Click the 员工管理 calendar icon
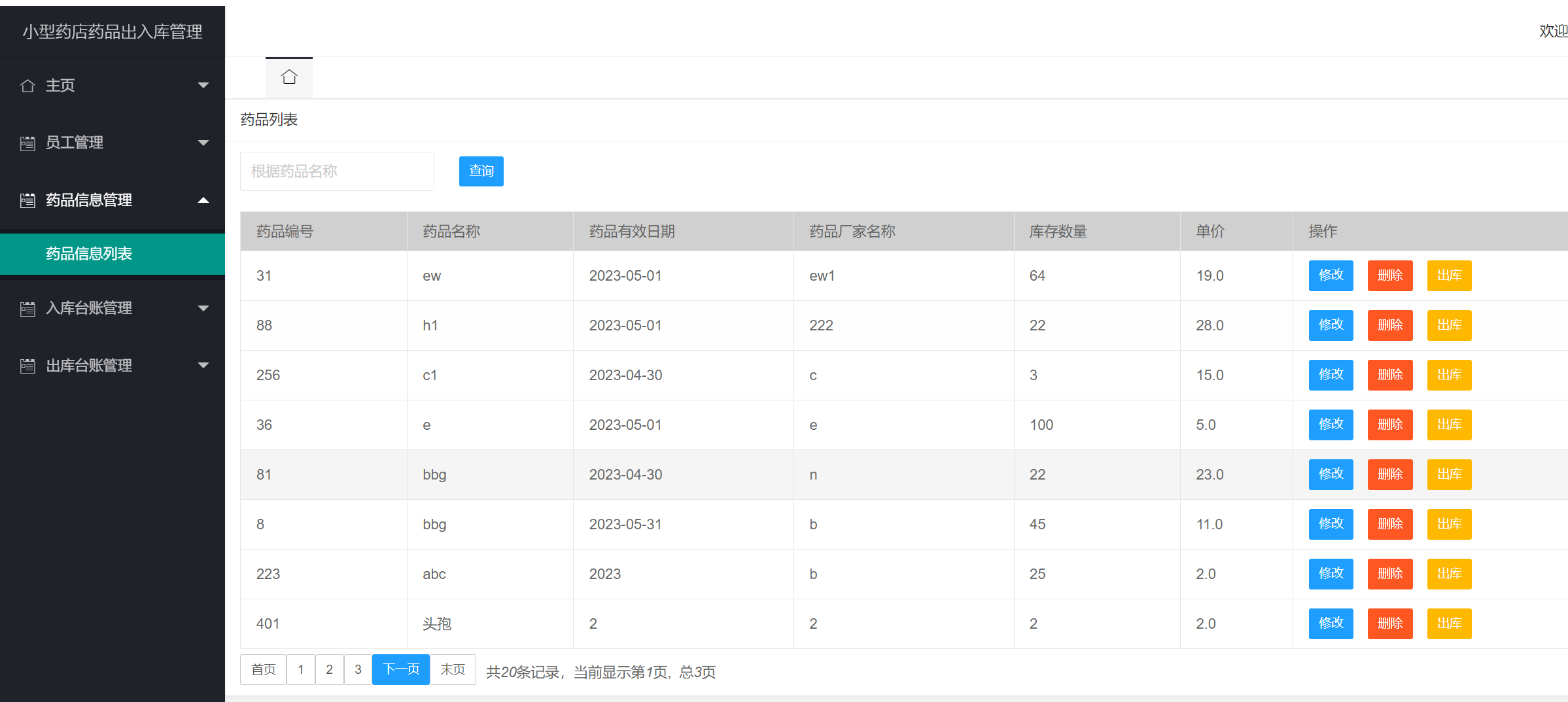The width and height of the screenshot is (1568, 702). [27, 142]
